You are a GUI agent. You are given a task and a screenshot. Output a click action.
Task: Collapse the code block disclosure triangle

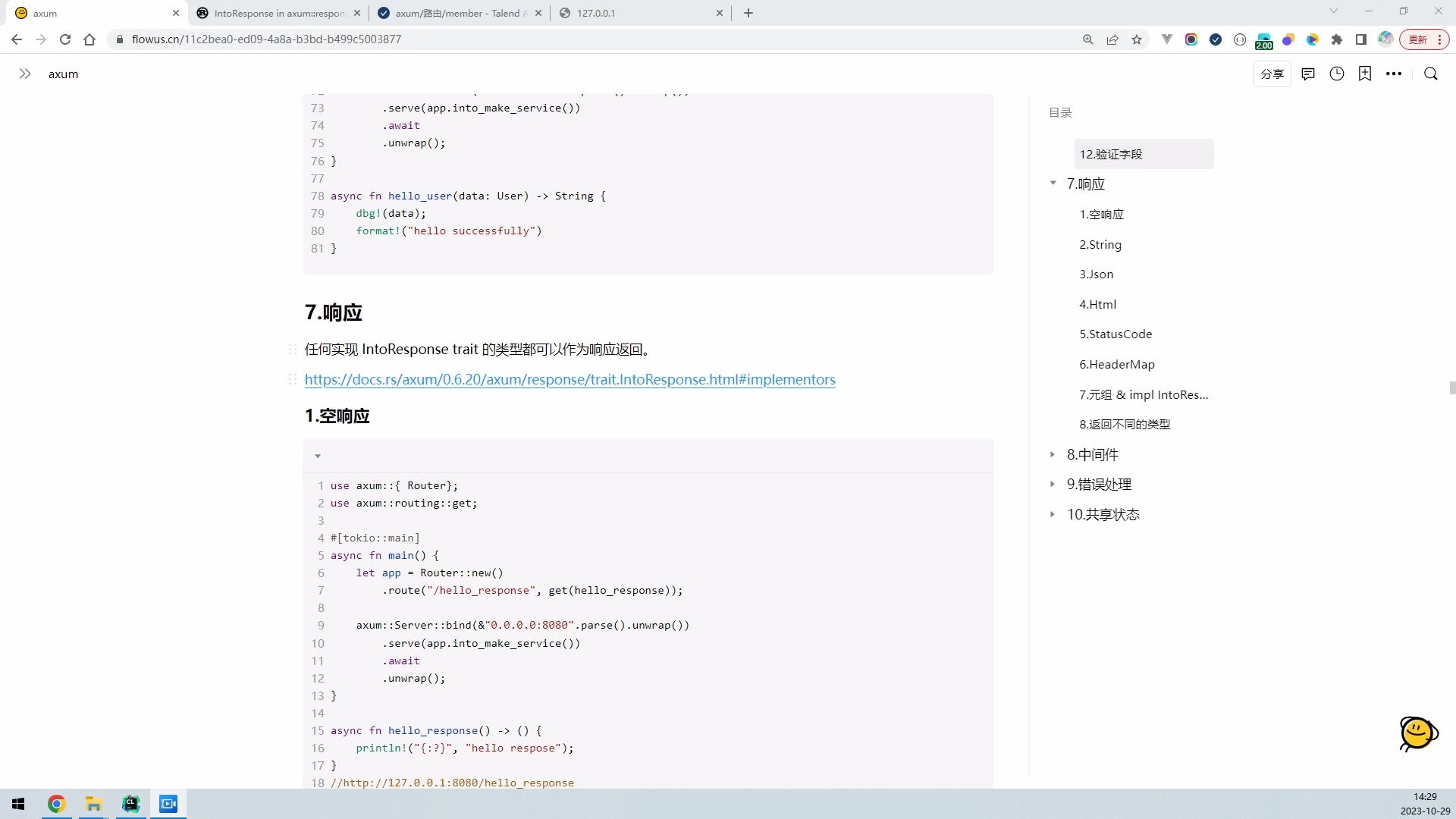318,455
